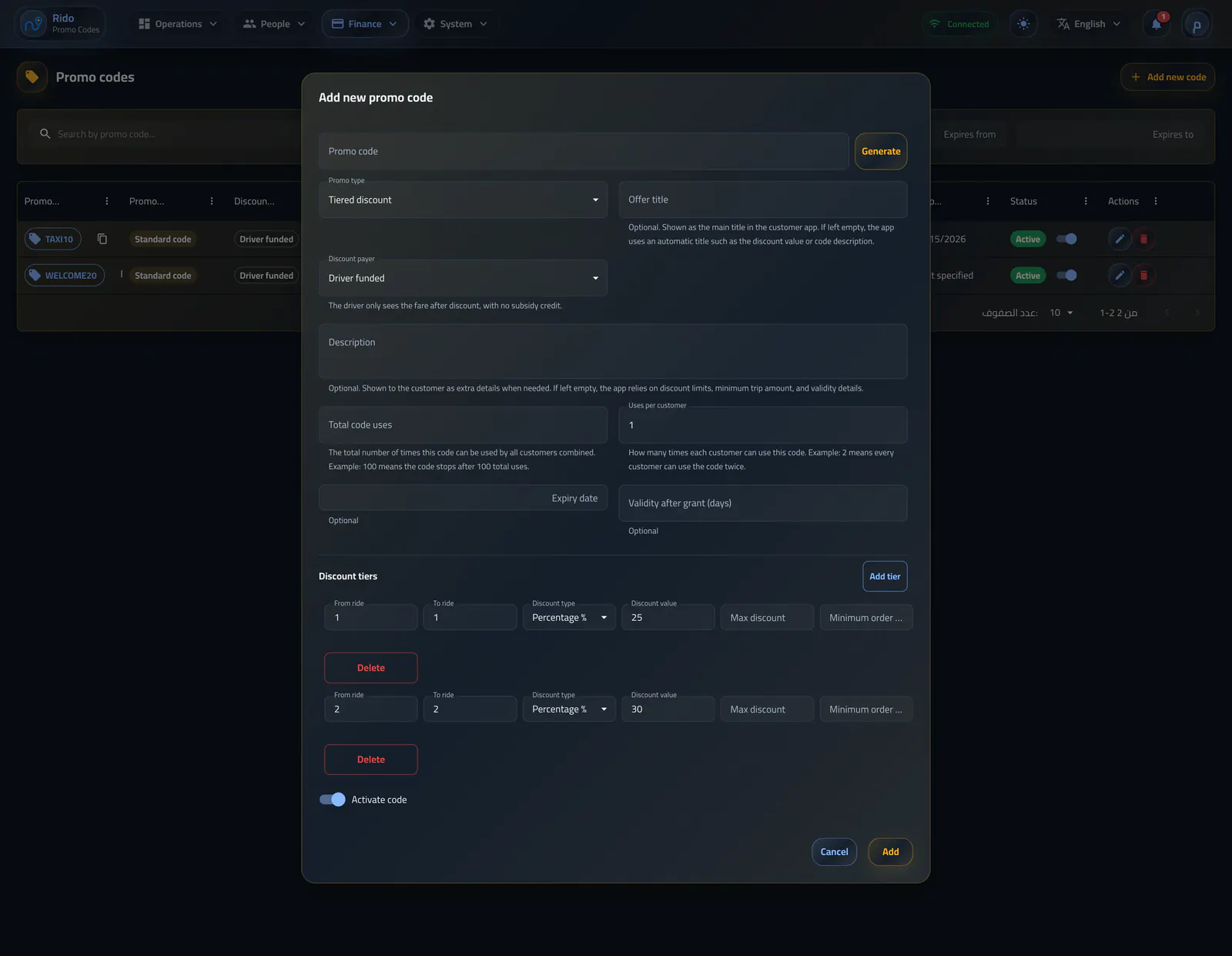The height and width of the screenshot is (956, 1232).
Task: Click Standard code chip in TAXI10 row
Action: point(162,239)
